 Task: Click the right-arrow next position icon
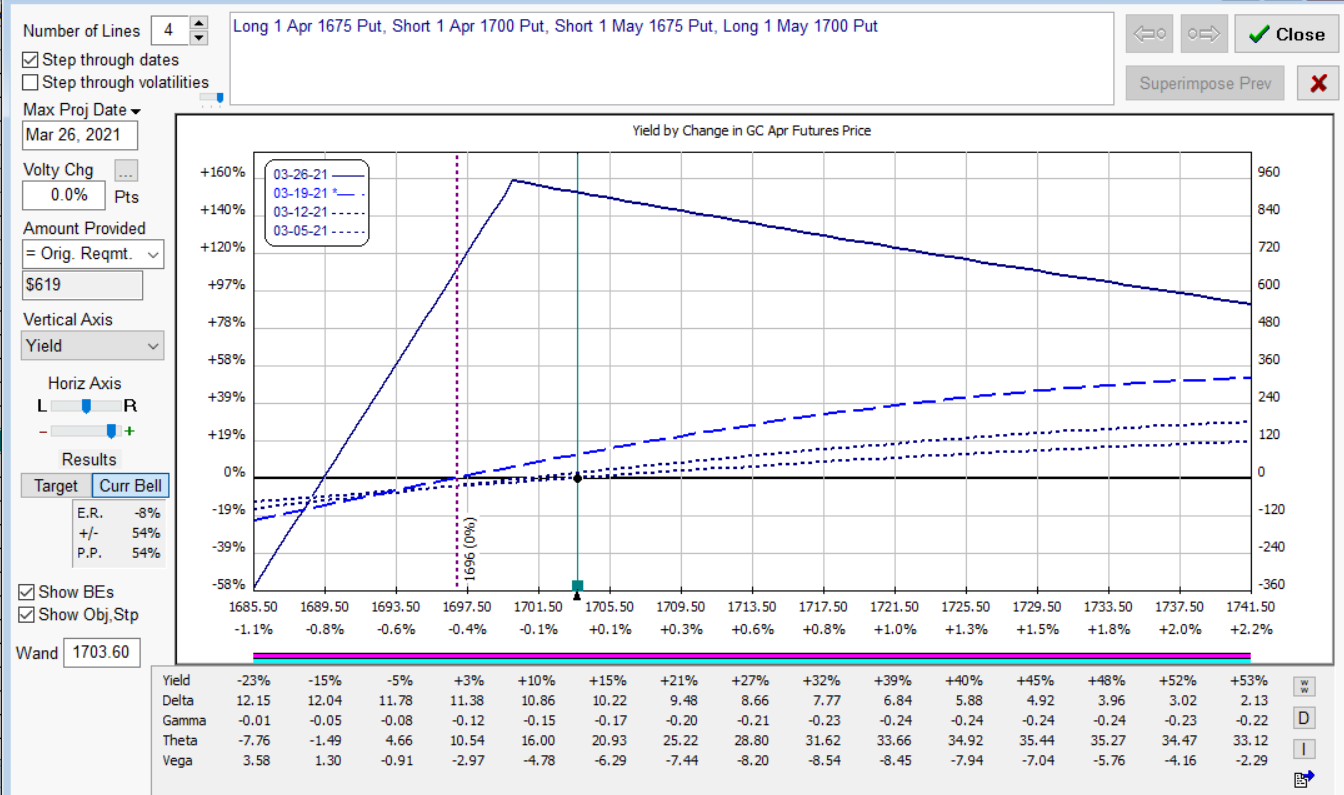tap(1203, 33)
